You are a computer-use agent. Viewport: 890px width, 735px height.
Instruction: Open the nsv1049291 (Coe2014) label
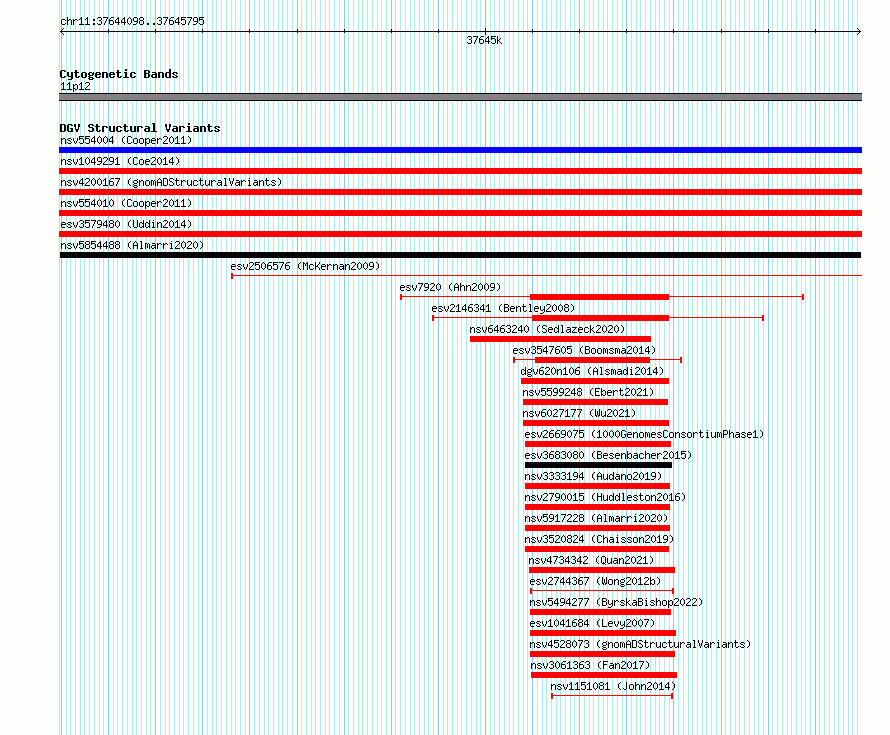tap(120, 161)
